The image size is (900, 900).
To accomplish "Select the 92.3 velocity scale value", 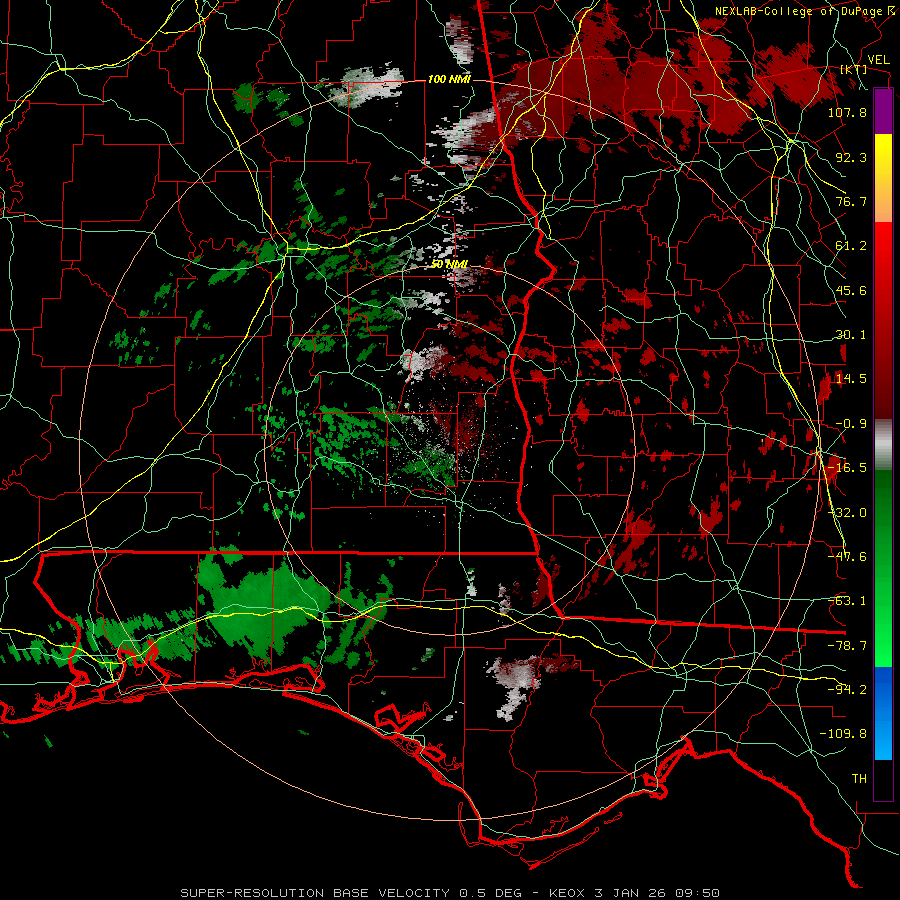I will tap(851, 157).
